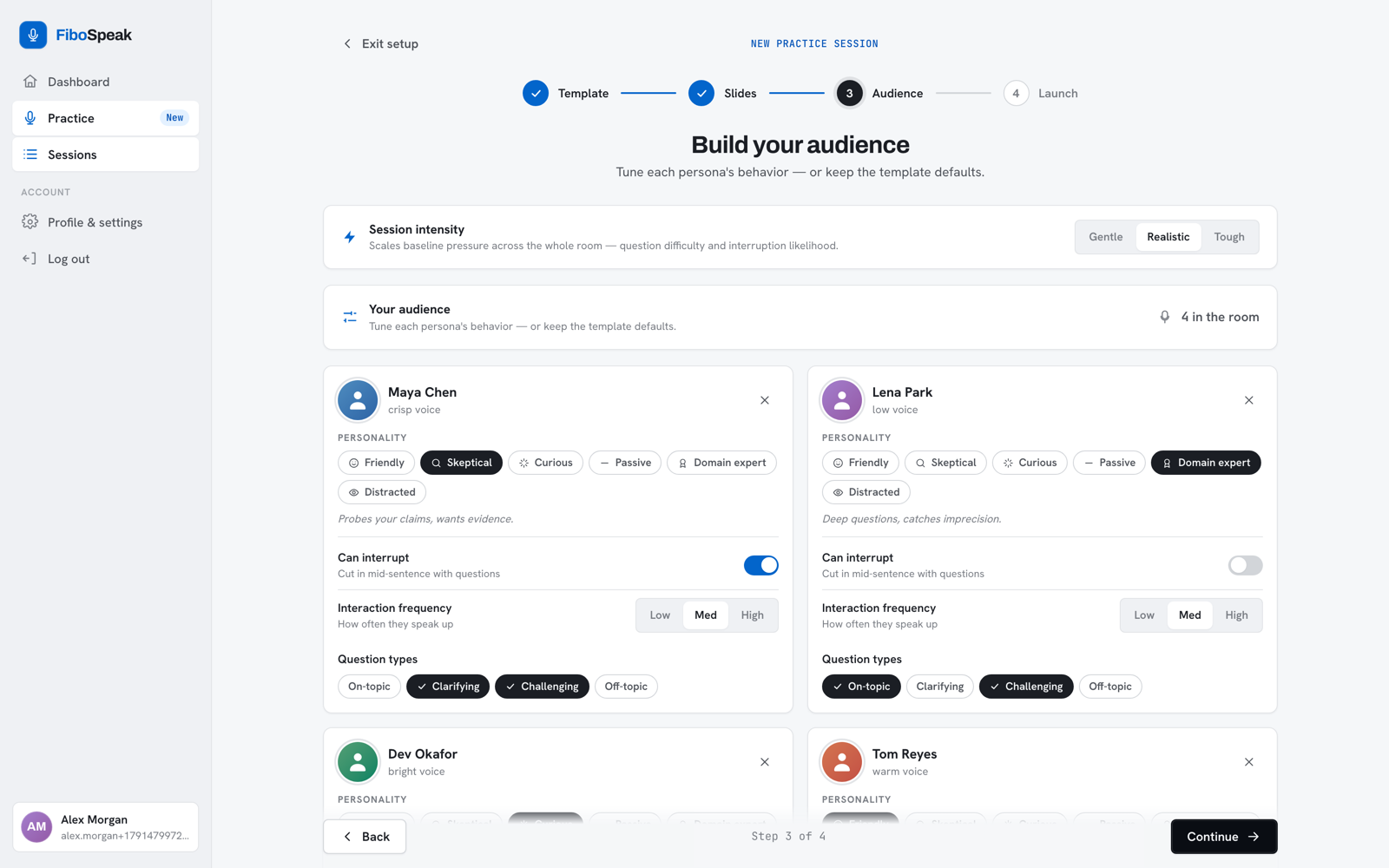This screenshot has width=1389, height=868.
Task: Select Domain expert for Lena Park
Action: (1206, 463)
